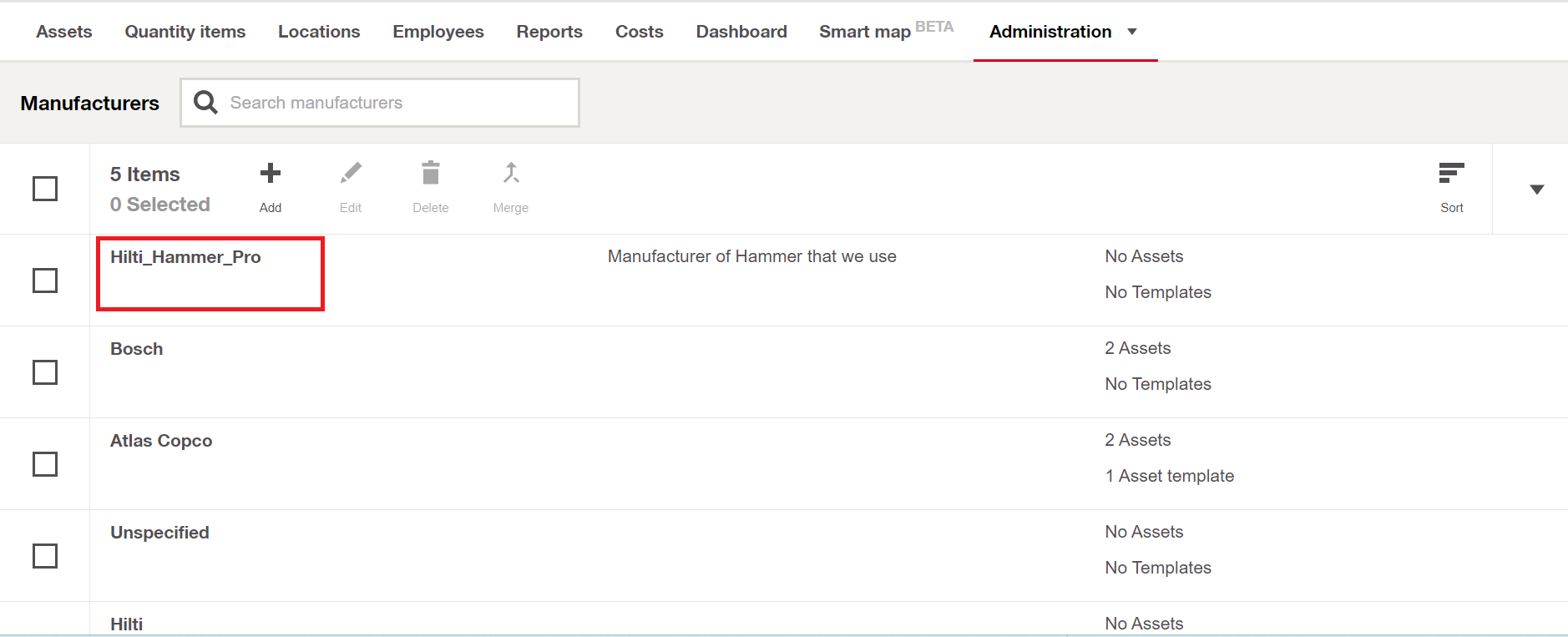The height and width of the screenshot is (637, 1568).
Task: Select the Hilti_Hammer_Pro manufacturer name
Action: [185, 257]
